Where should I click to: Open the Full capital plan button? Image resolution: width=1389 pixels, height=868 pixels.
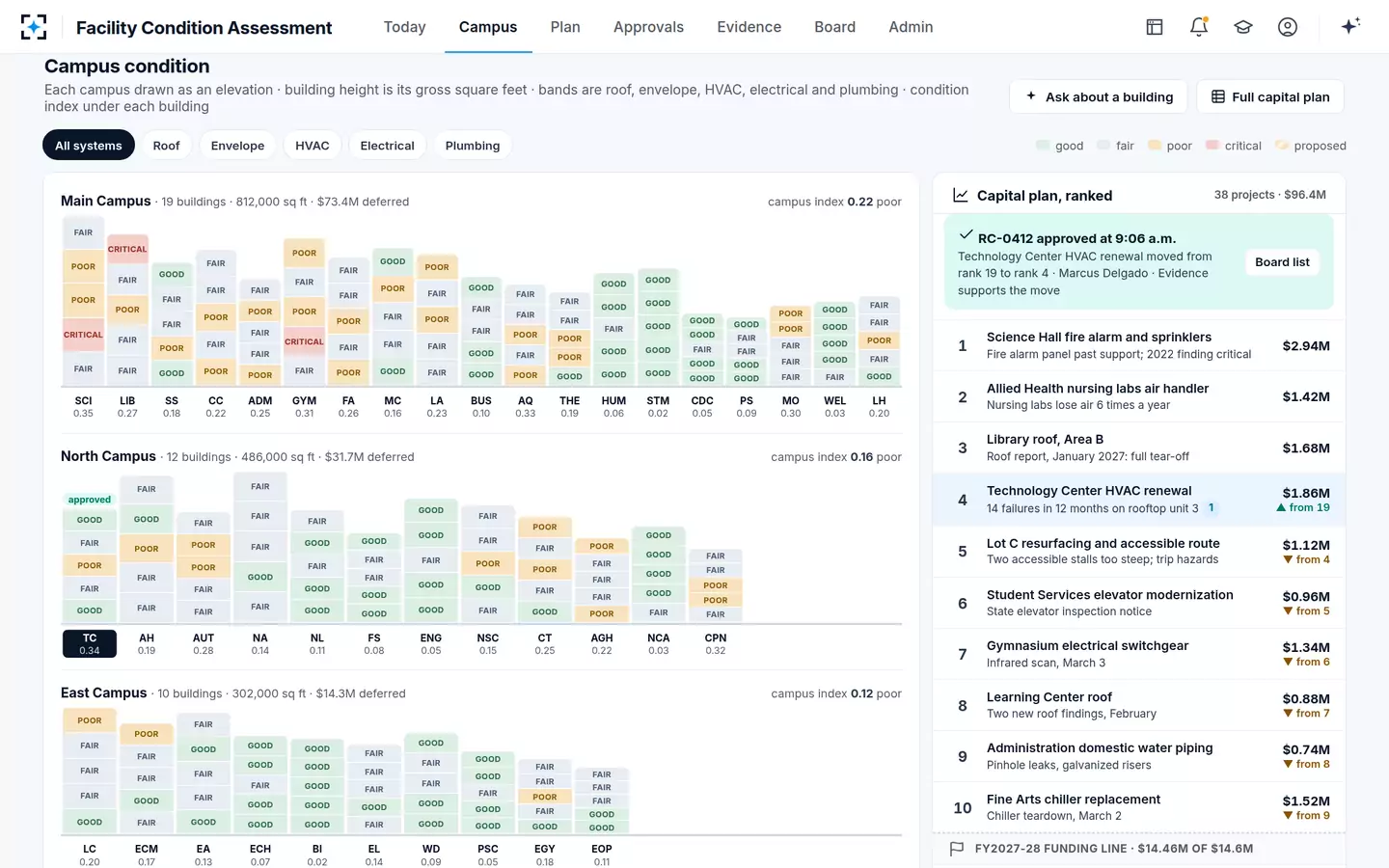(x=1270, y=96)
